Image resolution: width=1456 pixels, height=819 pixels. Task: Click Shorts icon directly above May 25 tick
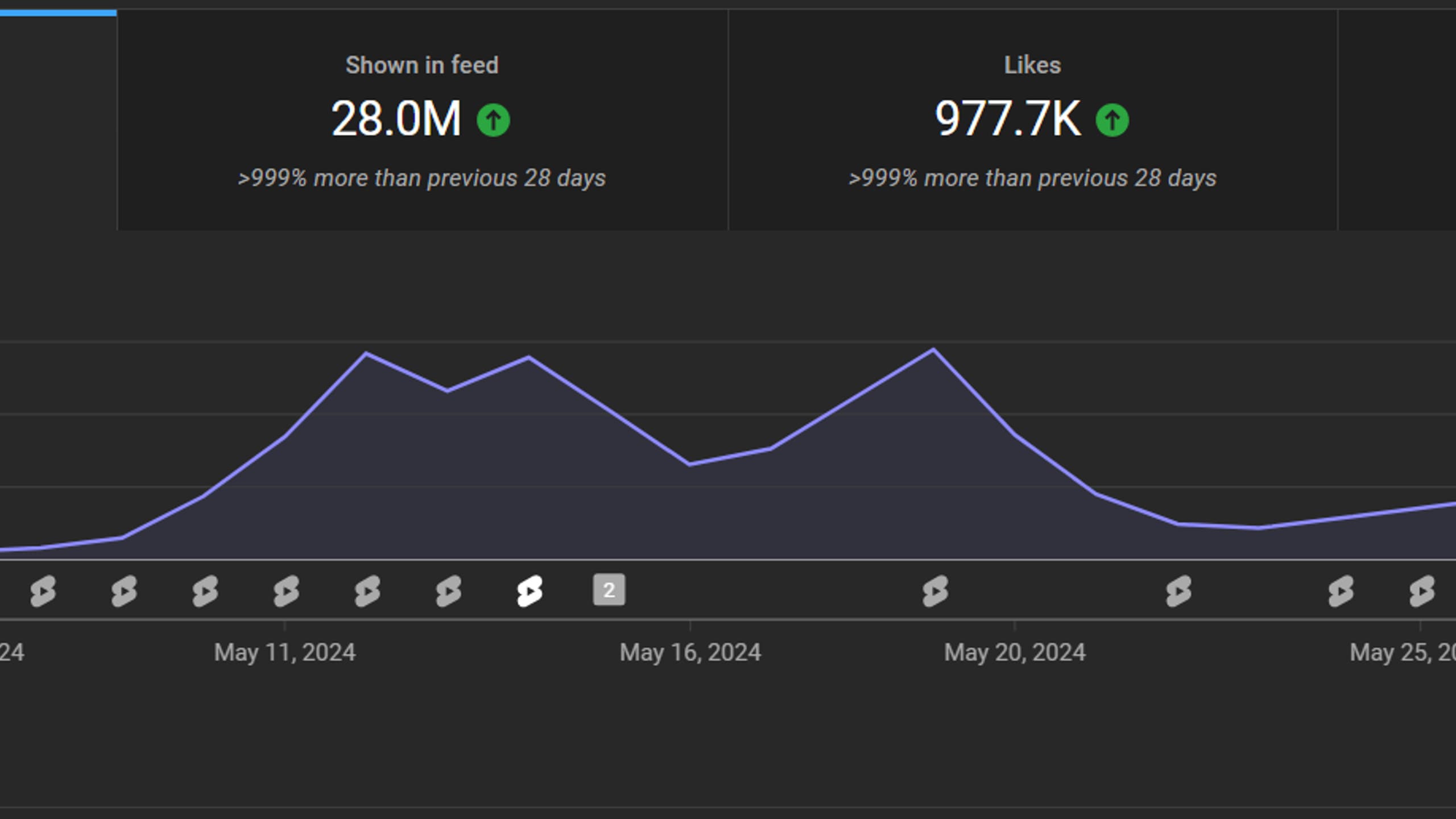1421,591
